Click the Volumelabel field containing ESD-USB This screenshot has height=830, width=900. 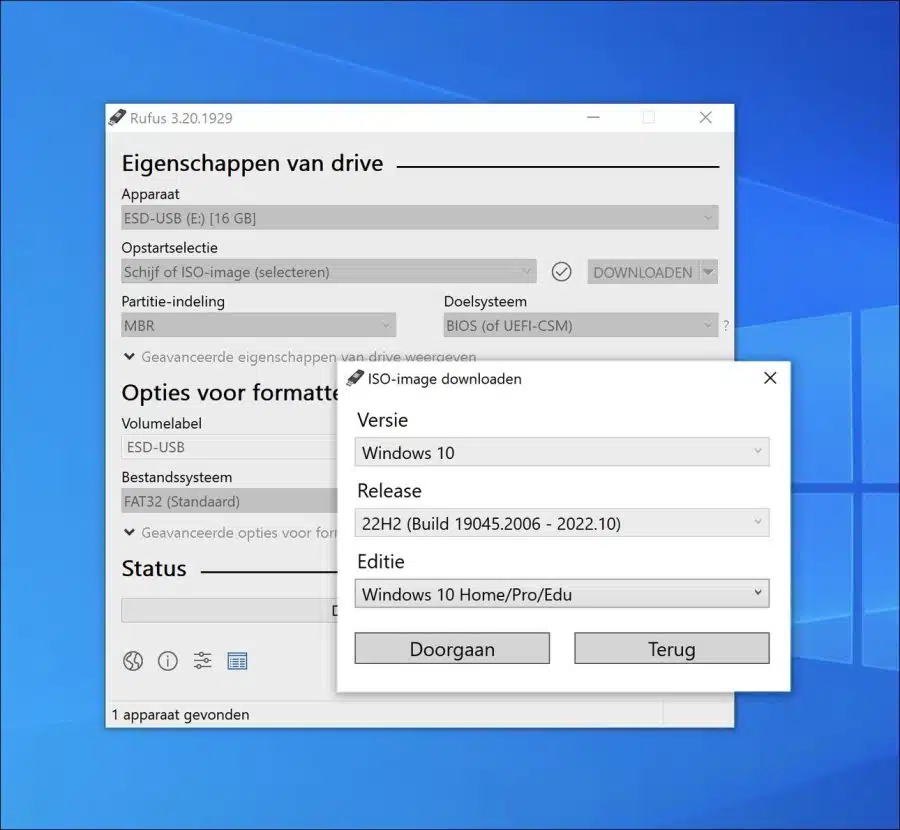click(230, 447)
